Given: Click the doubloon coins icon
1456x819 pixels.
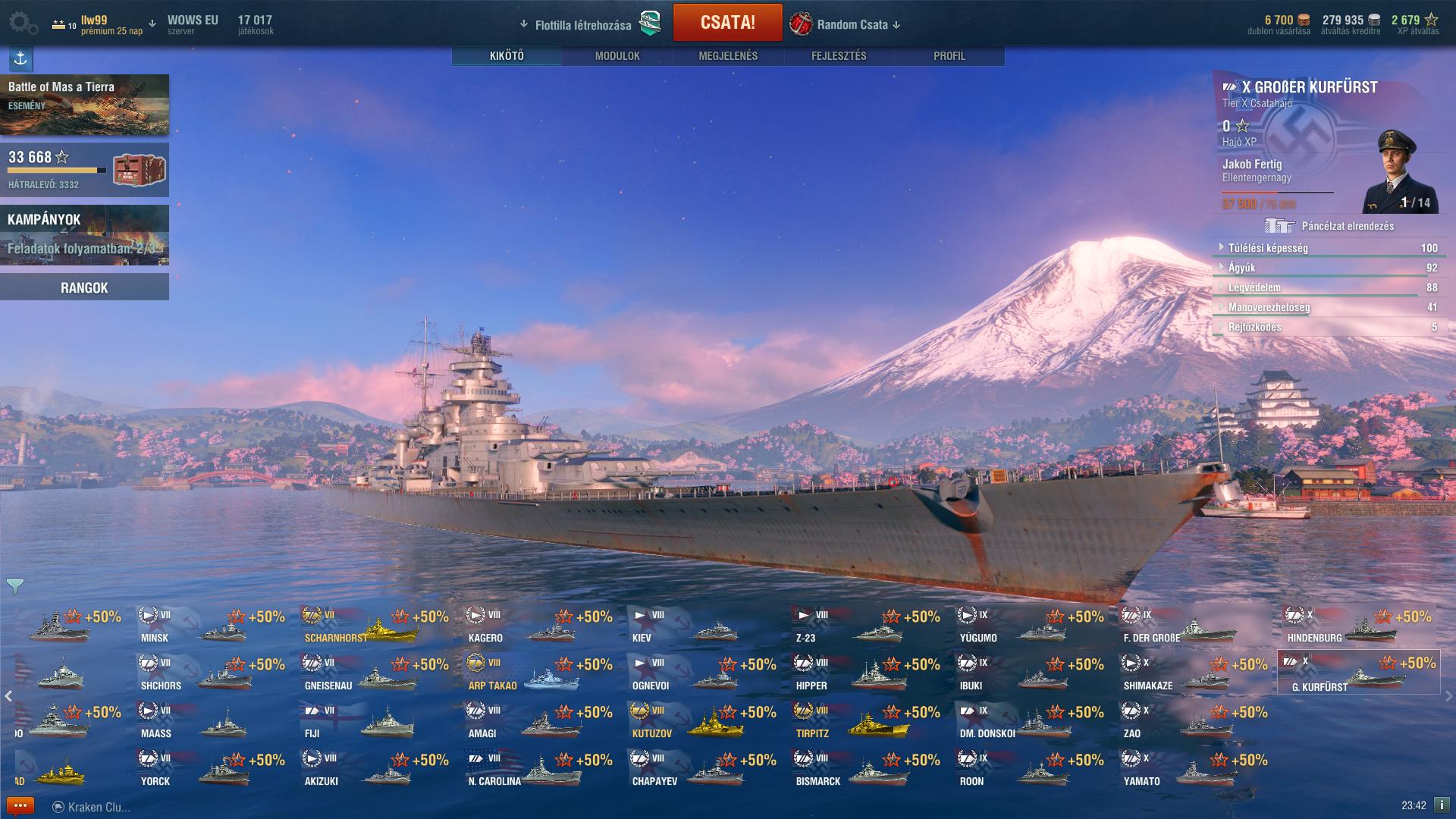Looking at the screenshot, I should (1304, 20).
